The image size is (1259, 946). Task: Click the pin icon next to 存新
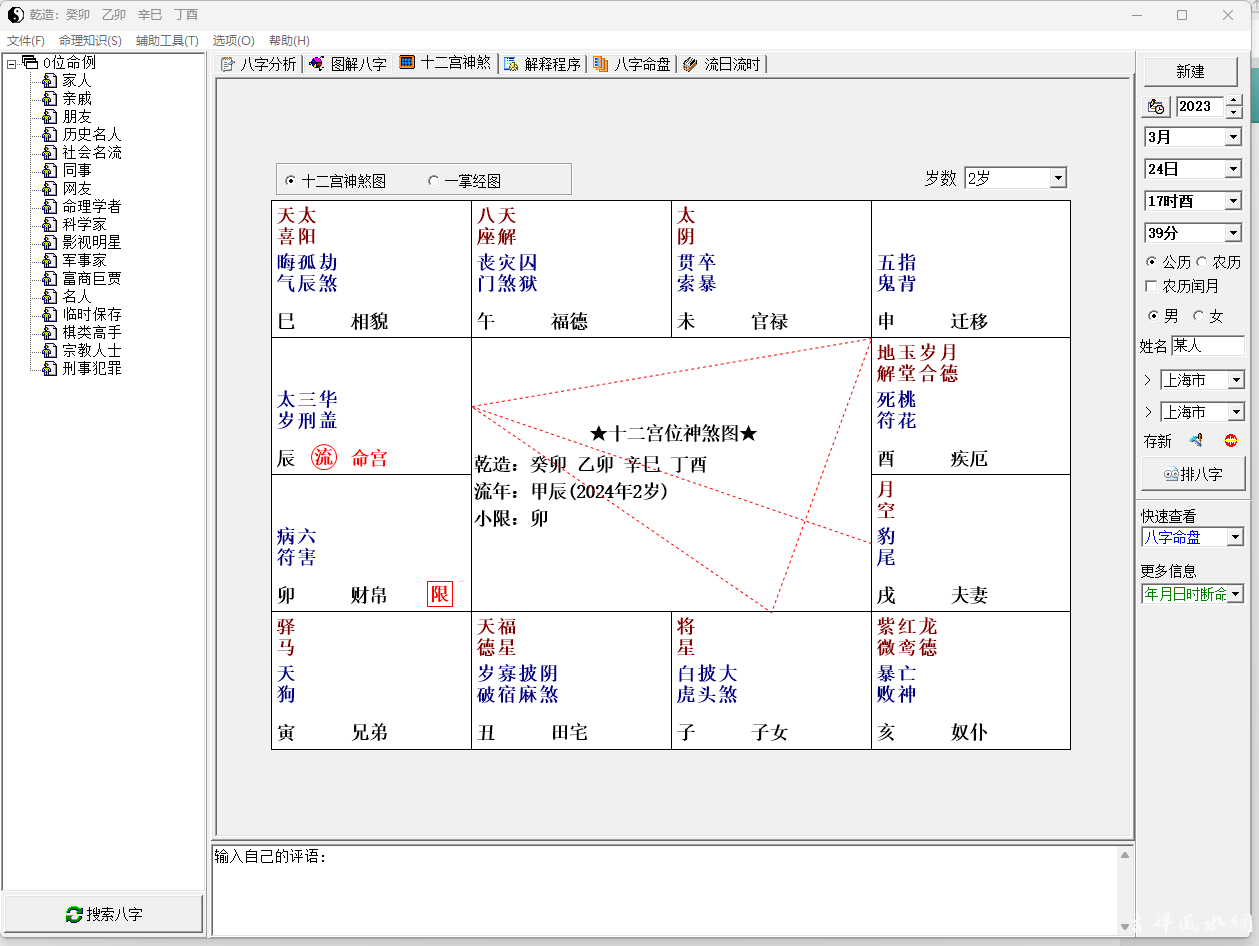(1196, 440)
